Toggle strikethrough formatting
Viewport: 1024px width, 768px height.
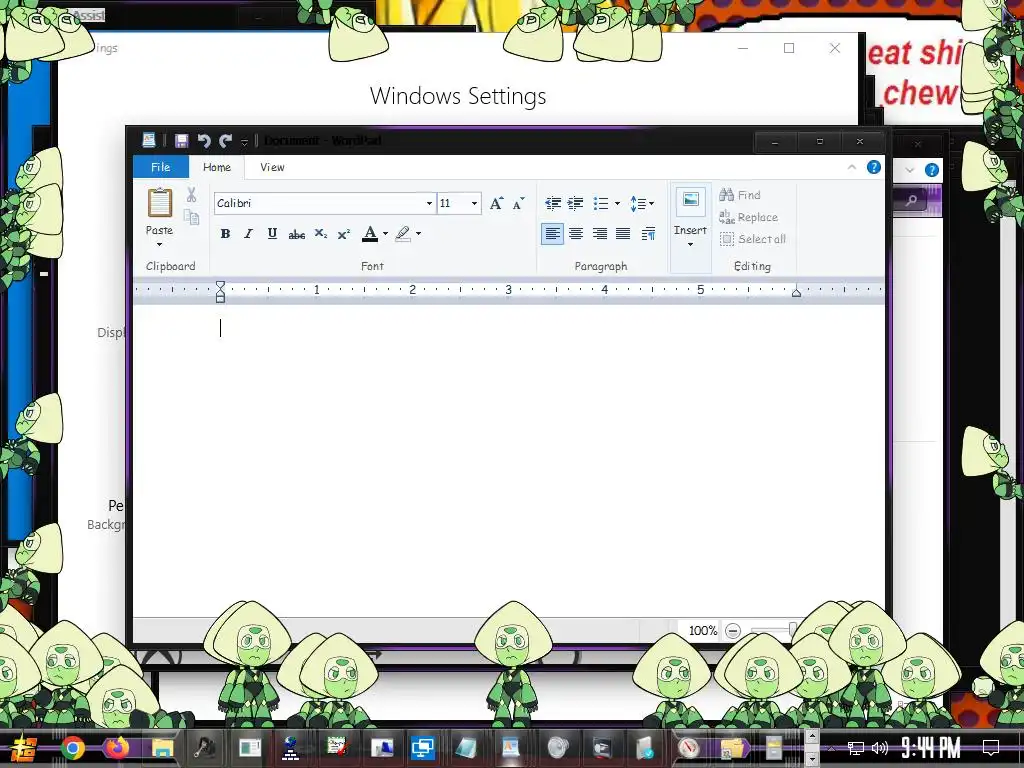click(x=296, y=234)
